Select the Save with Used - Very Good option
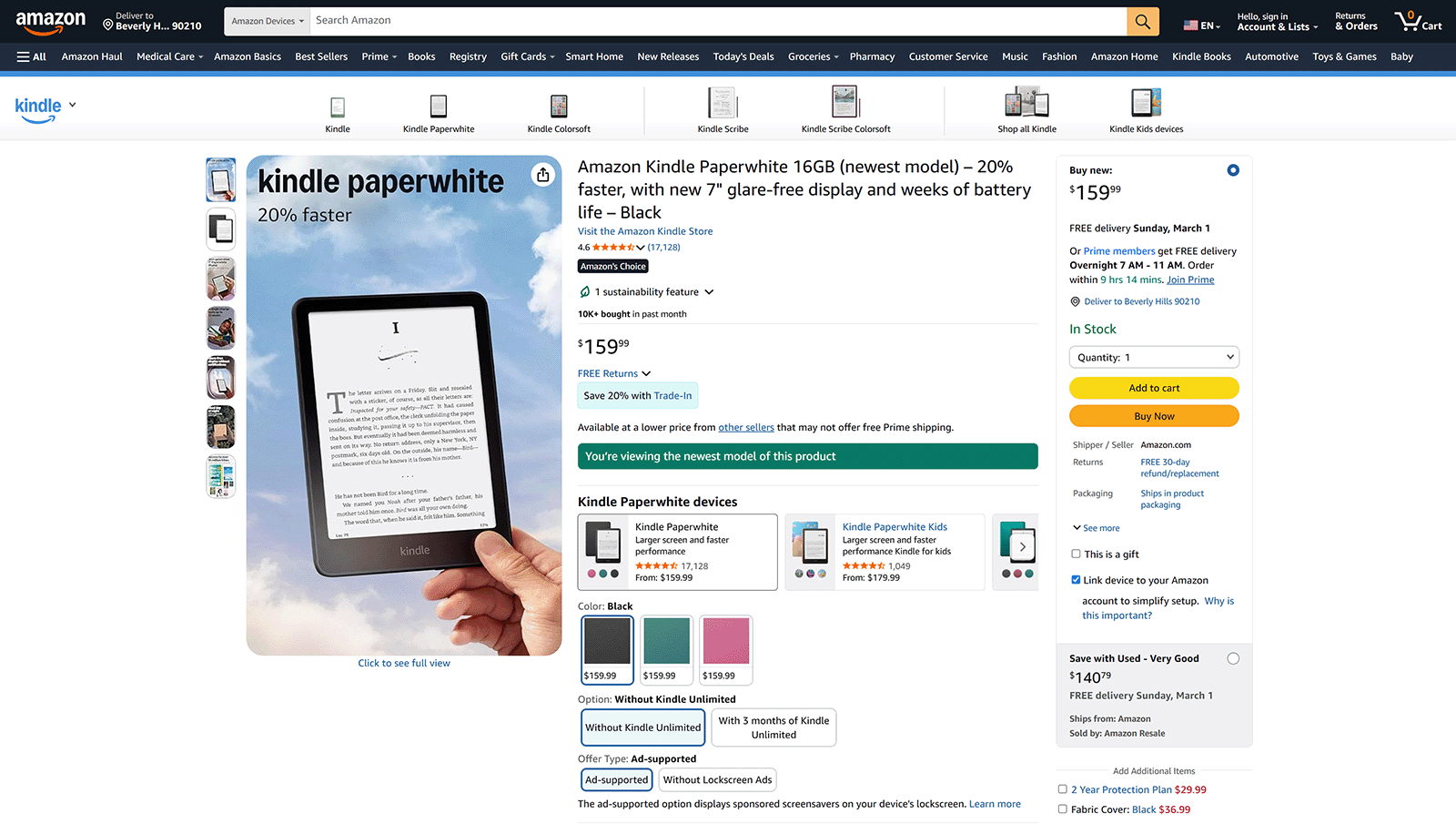The image size is (1456, 824). click(x=1233, y=657)
